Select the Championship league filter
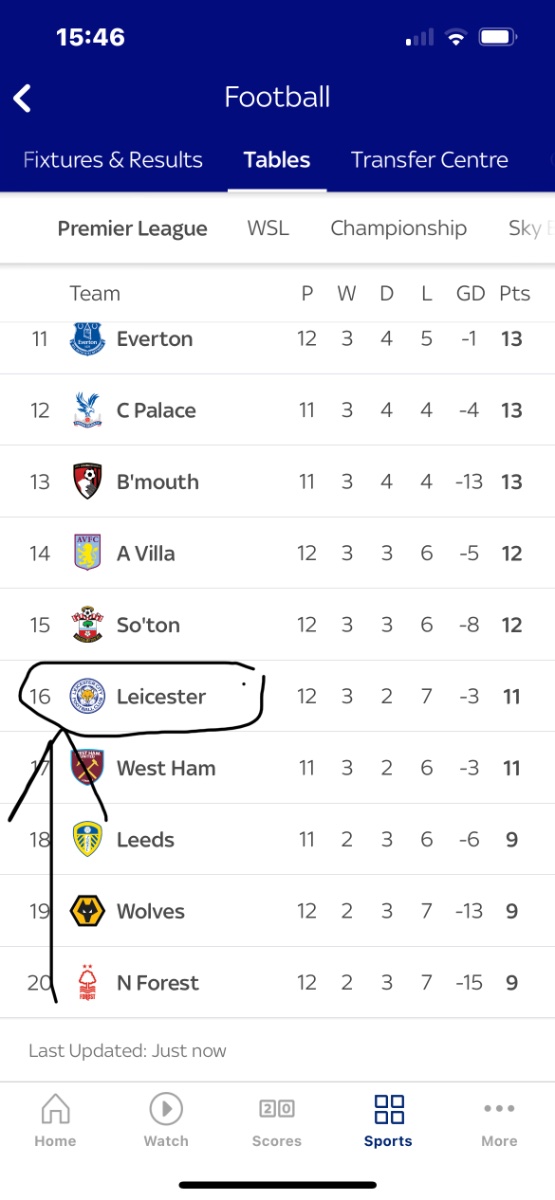Image resolution: width=555 pixels, height=1200 pixels. pyautogui.click(x=398, y=228)
